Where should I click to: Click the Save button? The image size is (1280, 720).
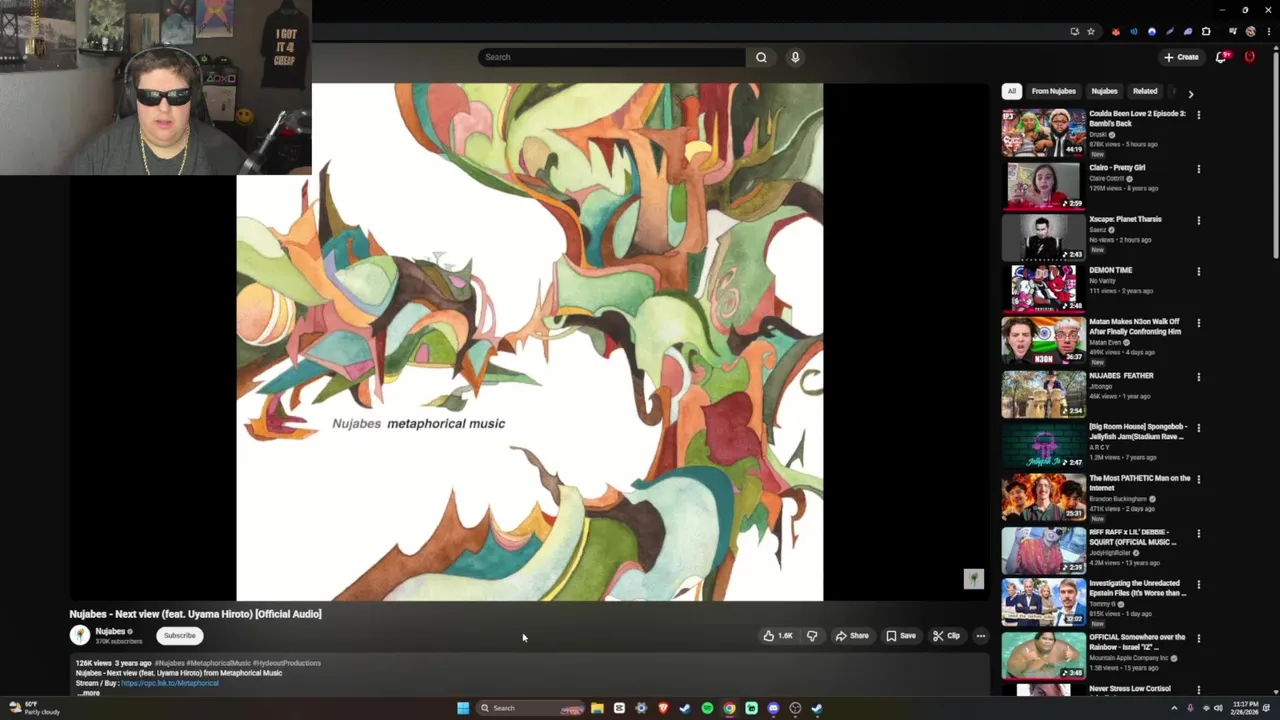click(x=900, y=635)
